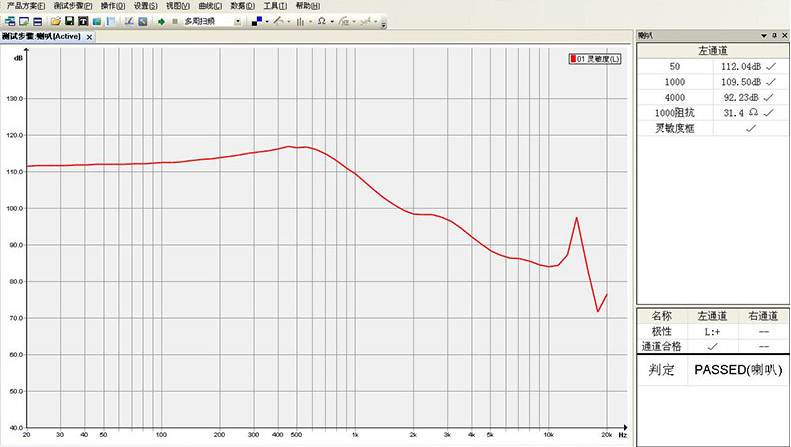Close the 测试步骤:喇叭 tab
This screenshot has width=791, height=447.
89,37
